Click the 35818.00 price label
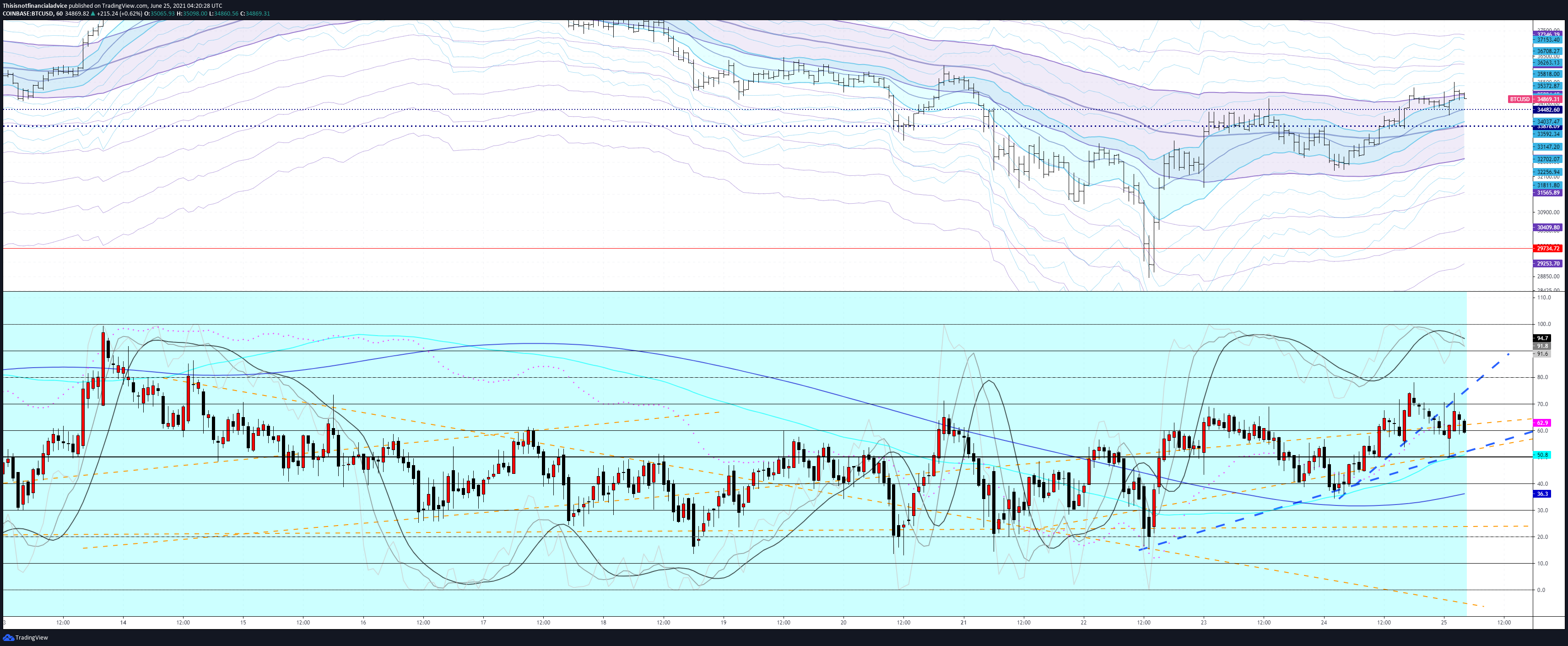 coord(1548,74)
